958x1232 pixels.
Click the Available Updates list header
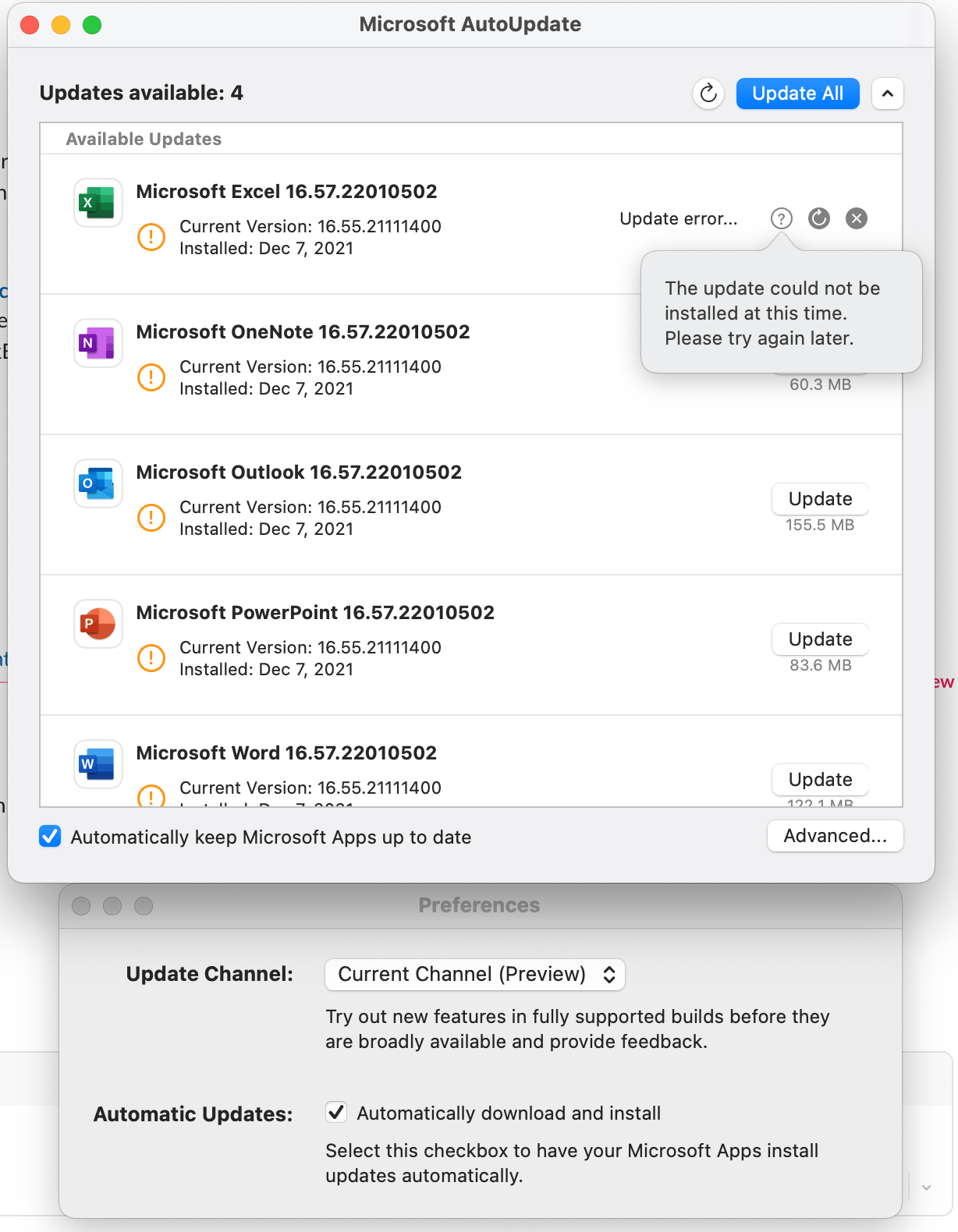point(144,139)
